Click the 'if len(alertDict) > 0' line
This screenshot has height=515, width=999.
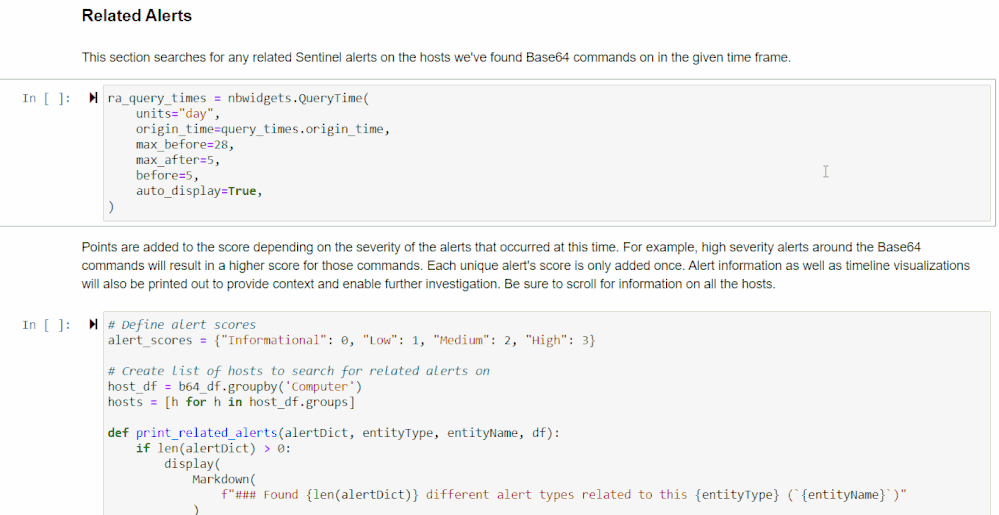(x=213, y=448)
